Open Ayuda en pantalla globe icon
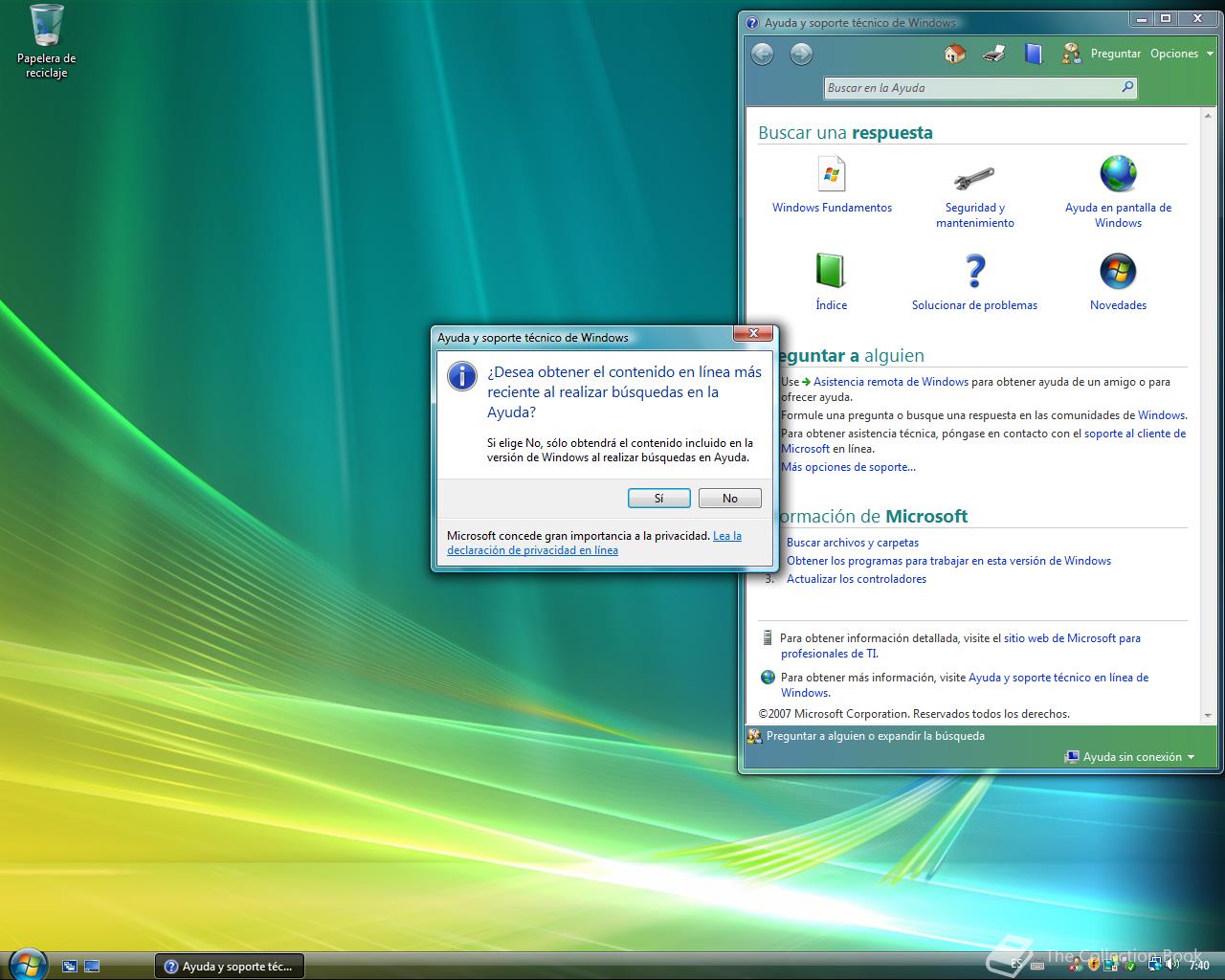Viewport: 1225px width, 980px height. [x=1118, y=174]
